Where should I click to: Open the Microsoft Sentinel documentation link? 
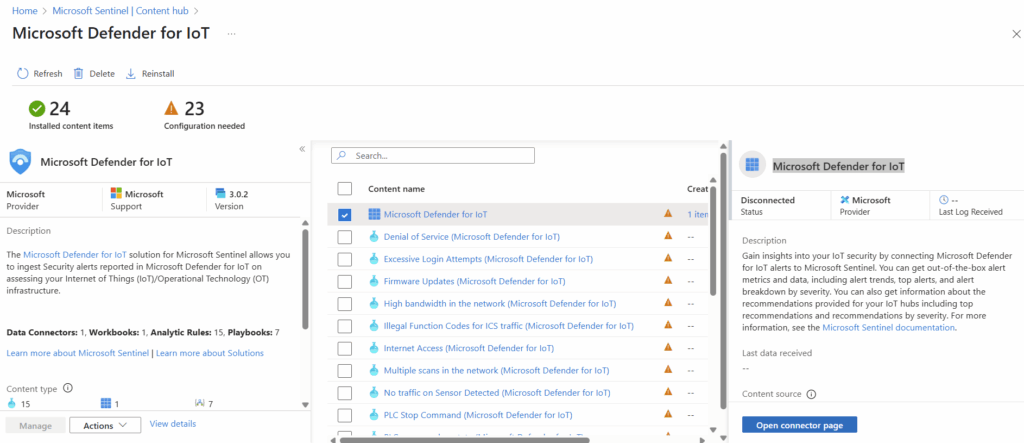click(888, 327)
